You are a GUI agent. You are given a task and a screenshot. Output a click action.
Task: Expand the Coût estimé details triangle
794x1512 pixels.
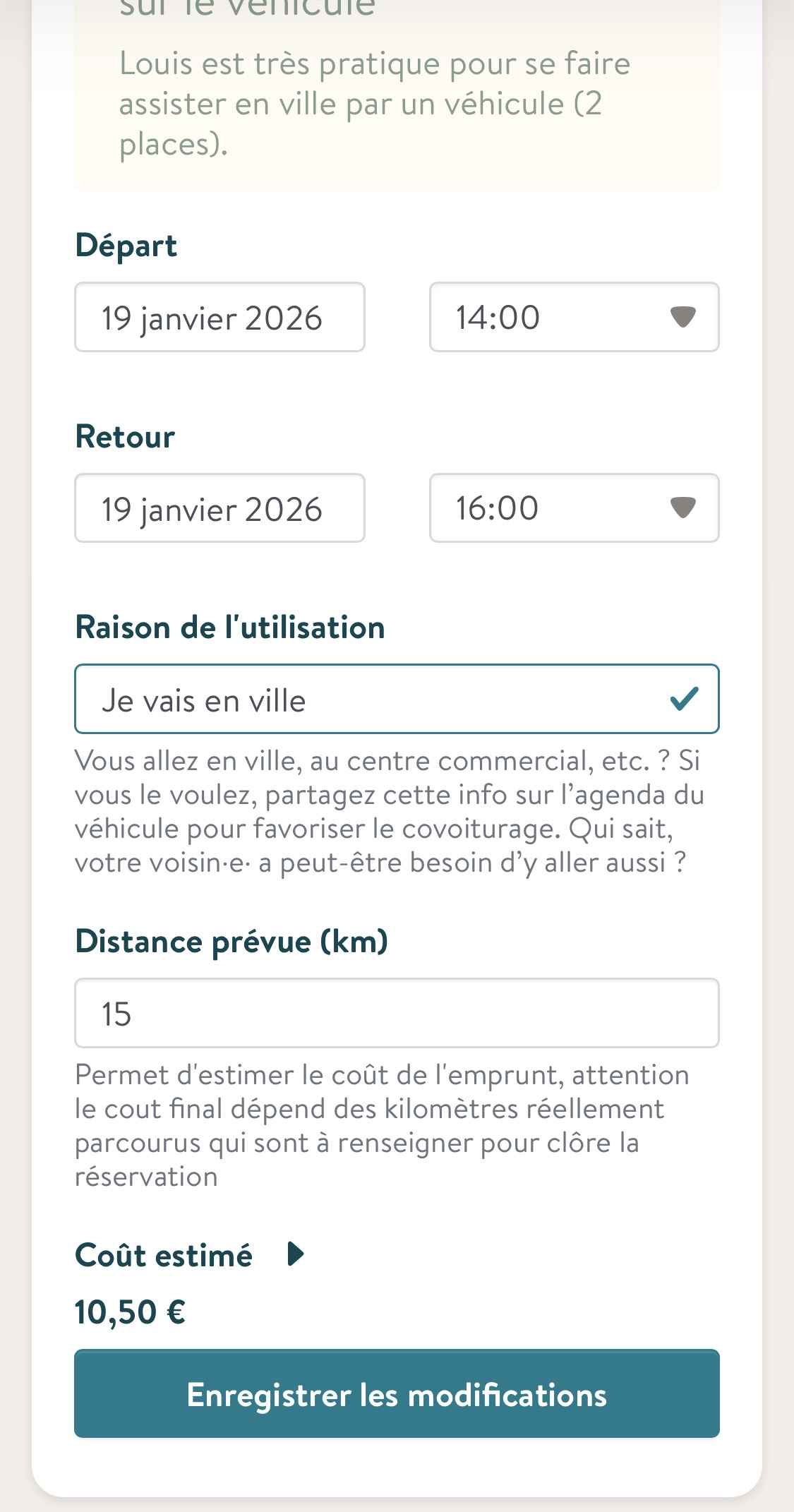click(x=296, y=1254)
